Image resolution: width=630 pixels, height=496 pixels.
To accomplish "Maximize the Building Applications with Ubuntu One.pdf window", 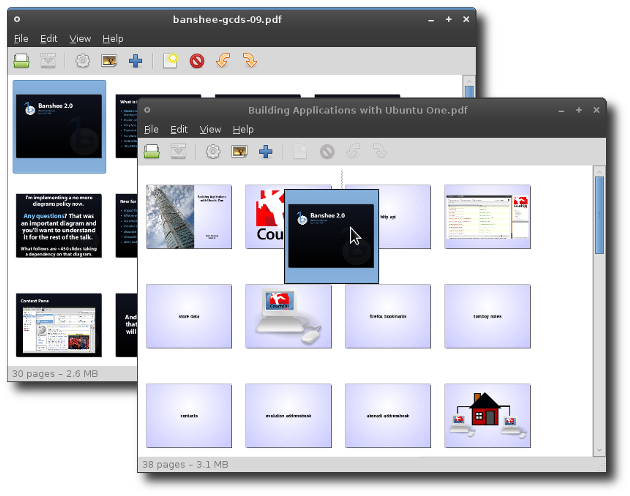I will pyautogui.click(x=579, y=110).
